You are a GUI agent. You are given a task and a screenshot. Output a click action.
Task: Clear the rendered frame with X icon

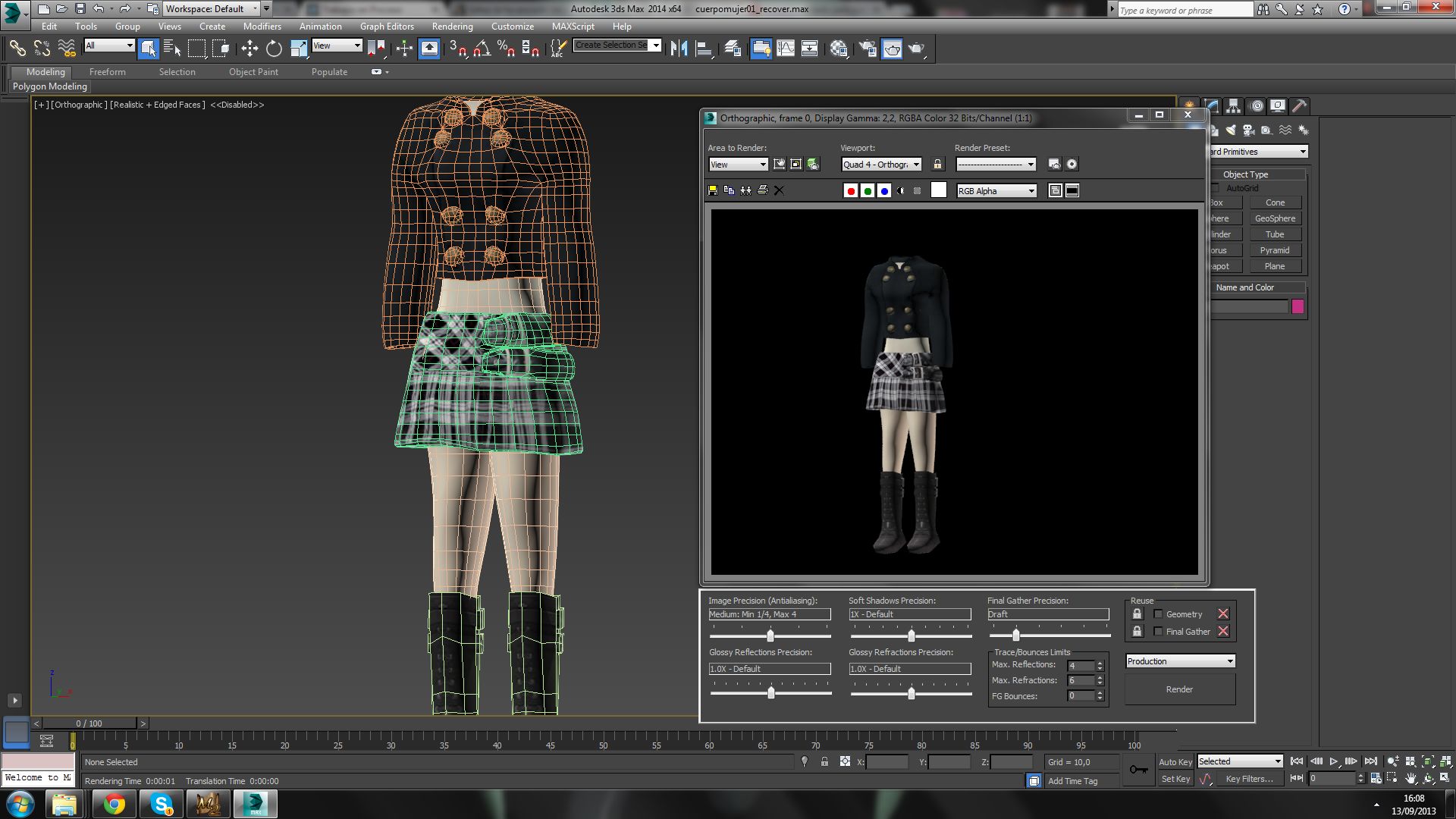779,190
